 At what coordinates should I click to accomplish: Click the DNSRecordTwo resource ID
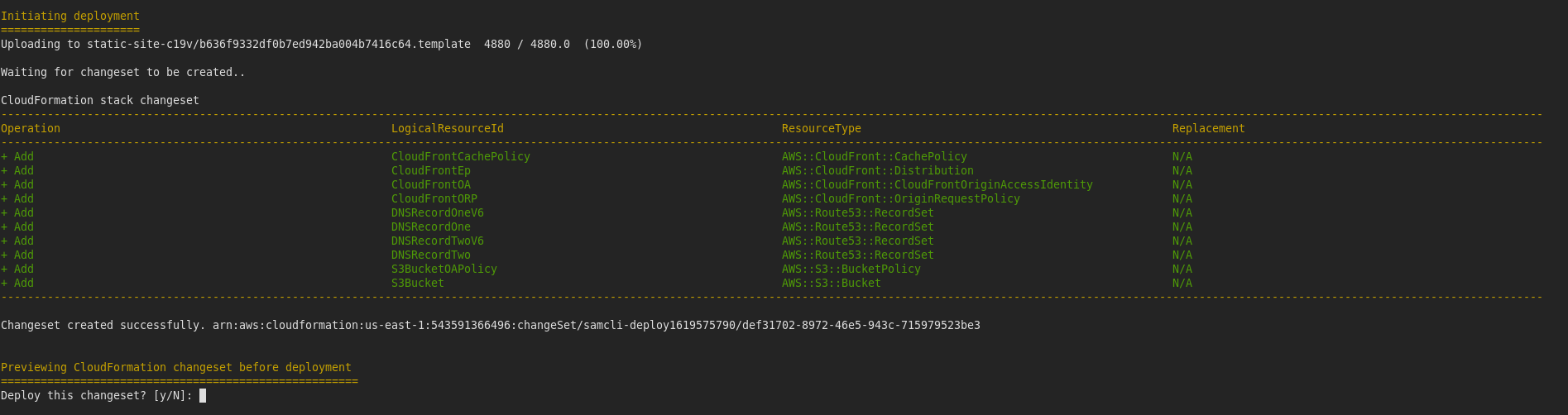point(430,255)
